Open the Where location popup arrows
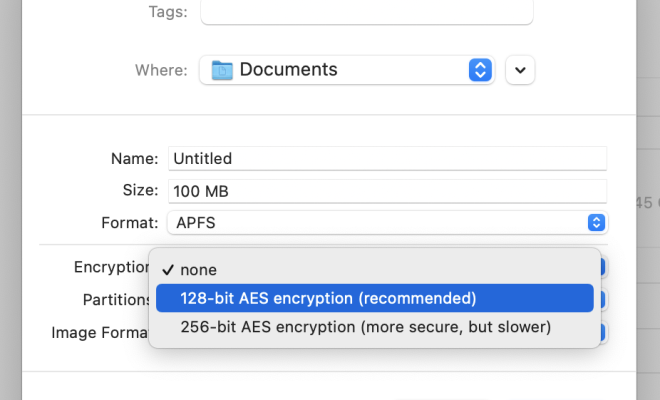This screenshot has height=400, width=660. click(x=480, y=70)
